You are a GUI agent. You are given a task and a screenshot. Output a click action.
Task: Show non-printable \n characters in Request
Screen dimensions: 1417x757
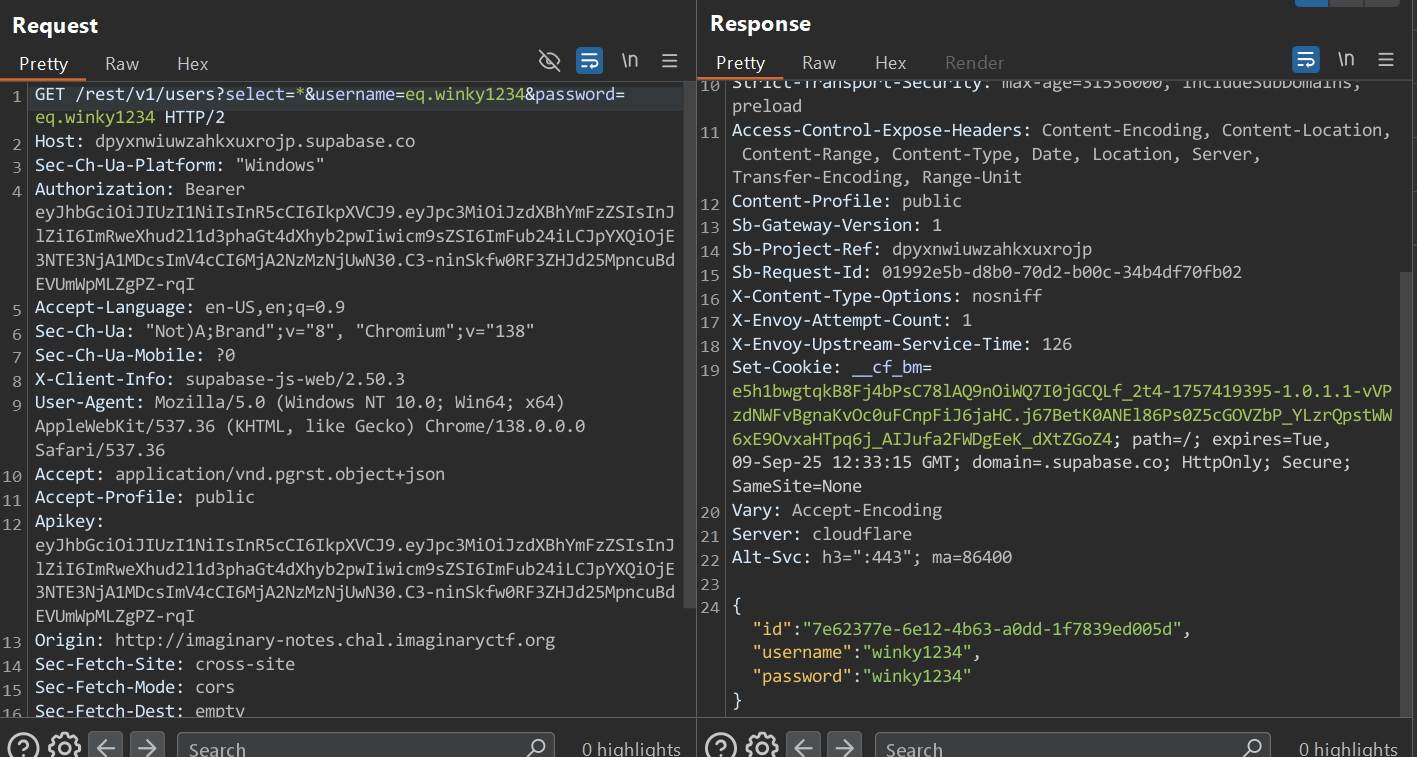(x=630, y=61)
